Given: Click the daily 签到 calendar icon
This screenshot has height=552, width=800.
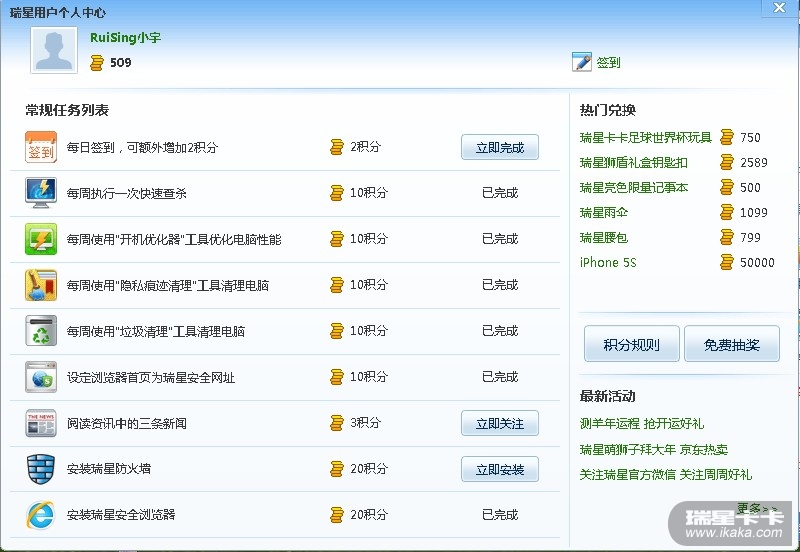Looking at the screenshot, I should coord(41,147).
